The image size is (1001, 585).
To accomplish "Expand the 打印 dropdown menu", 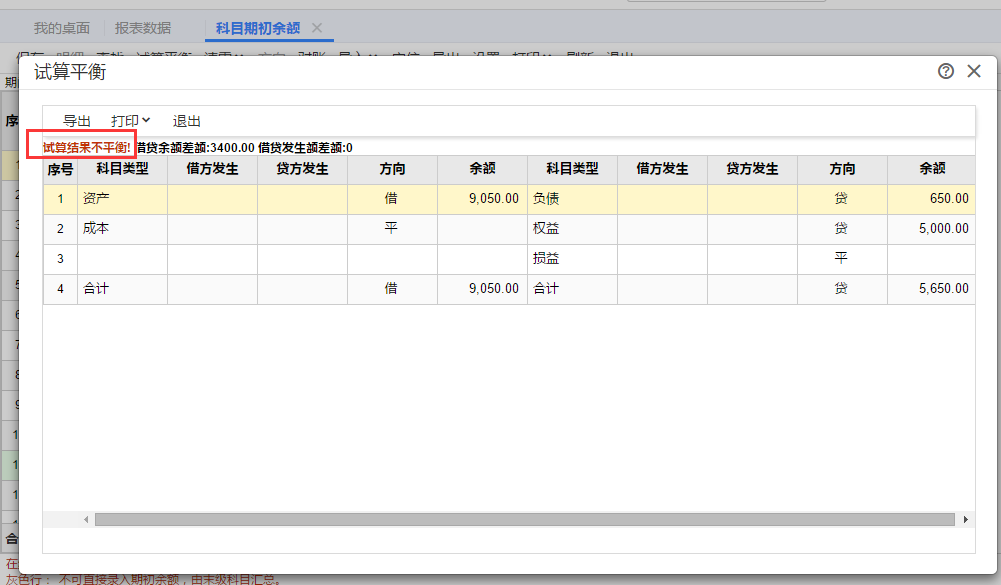I will [131, 121].
